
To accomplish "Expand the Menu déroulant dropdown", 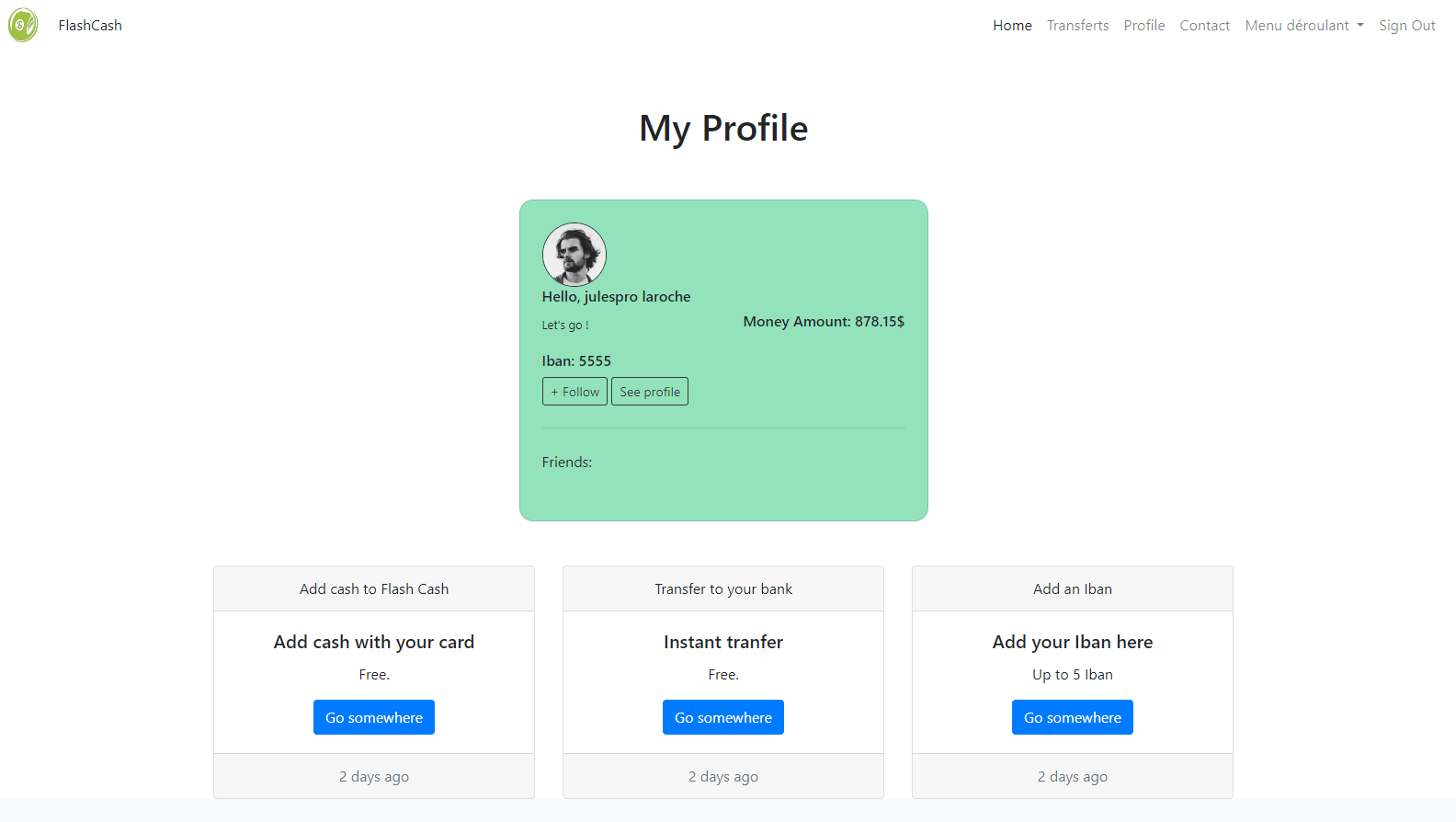I will point(1303,26).
